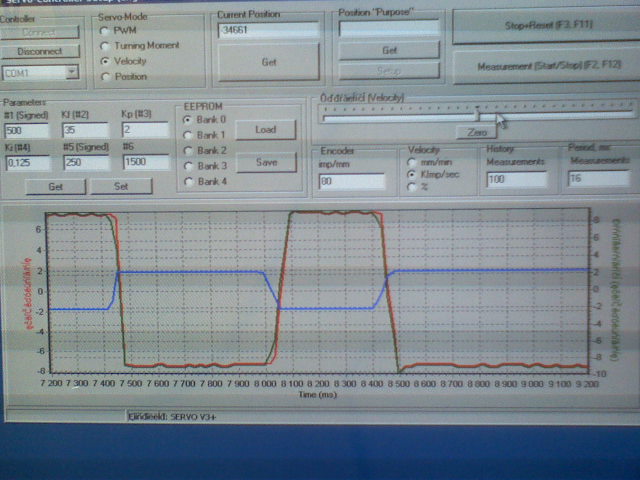Image resolution: width=640 pixels, height=480 pixels.
Task: Click the Stop+Reset (F3, F11) button
Action: (x=548, y=26)
